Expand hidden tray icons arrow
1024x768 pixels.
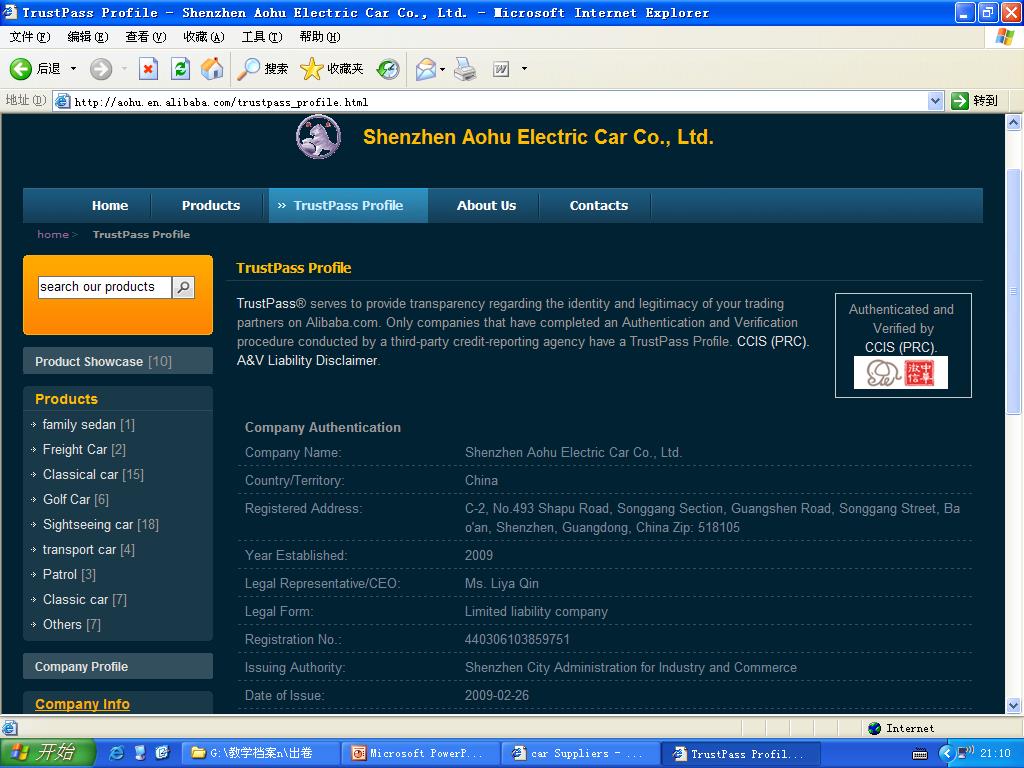946,754
